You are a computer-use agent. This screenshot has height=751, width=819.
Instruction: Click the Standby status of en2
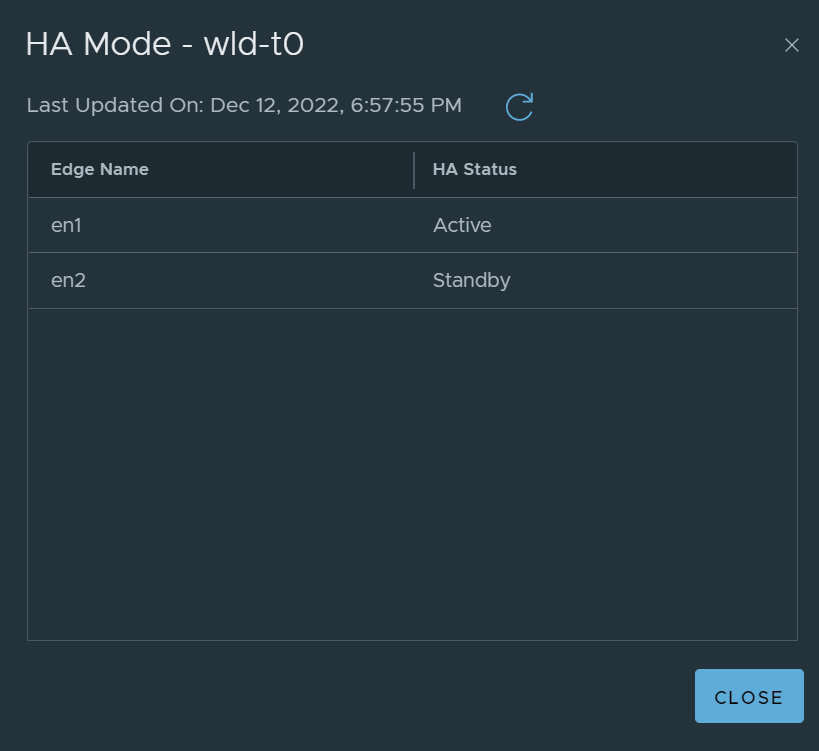pos(471,281)
